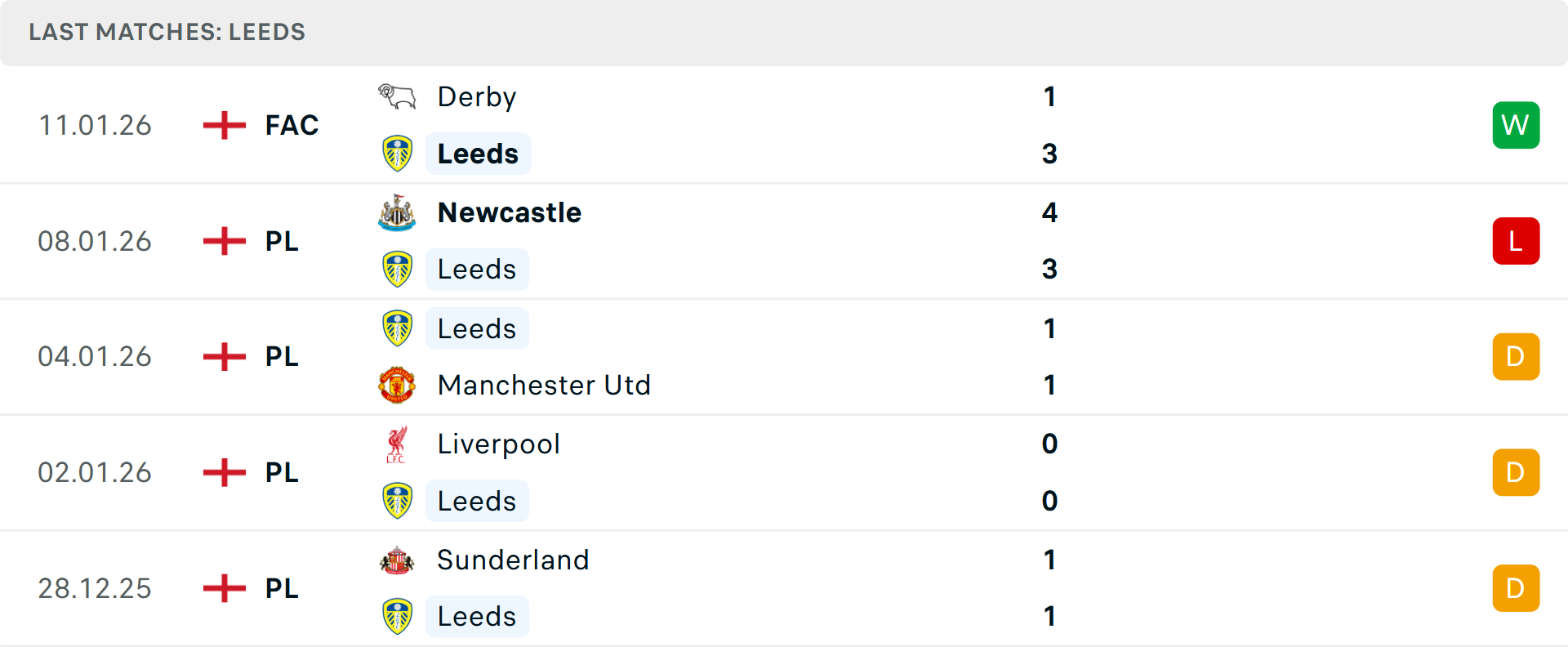Open the Manchester Utd team link
Viewport: 1568px width, 647px height.
coord(544,385)
